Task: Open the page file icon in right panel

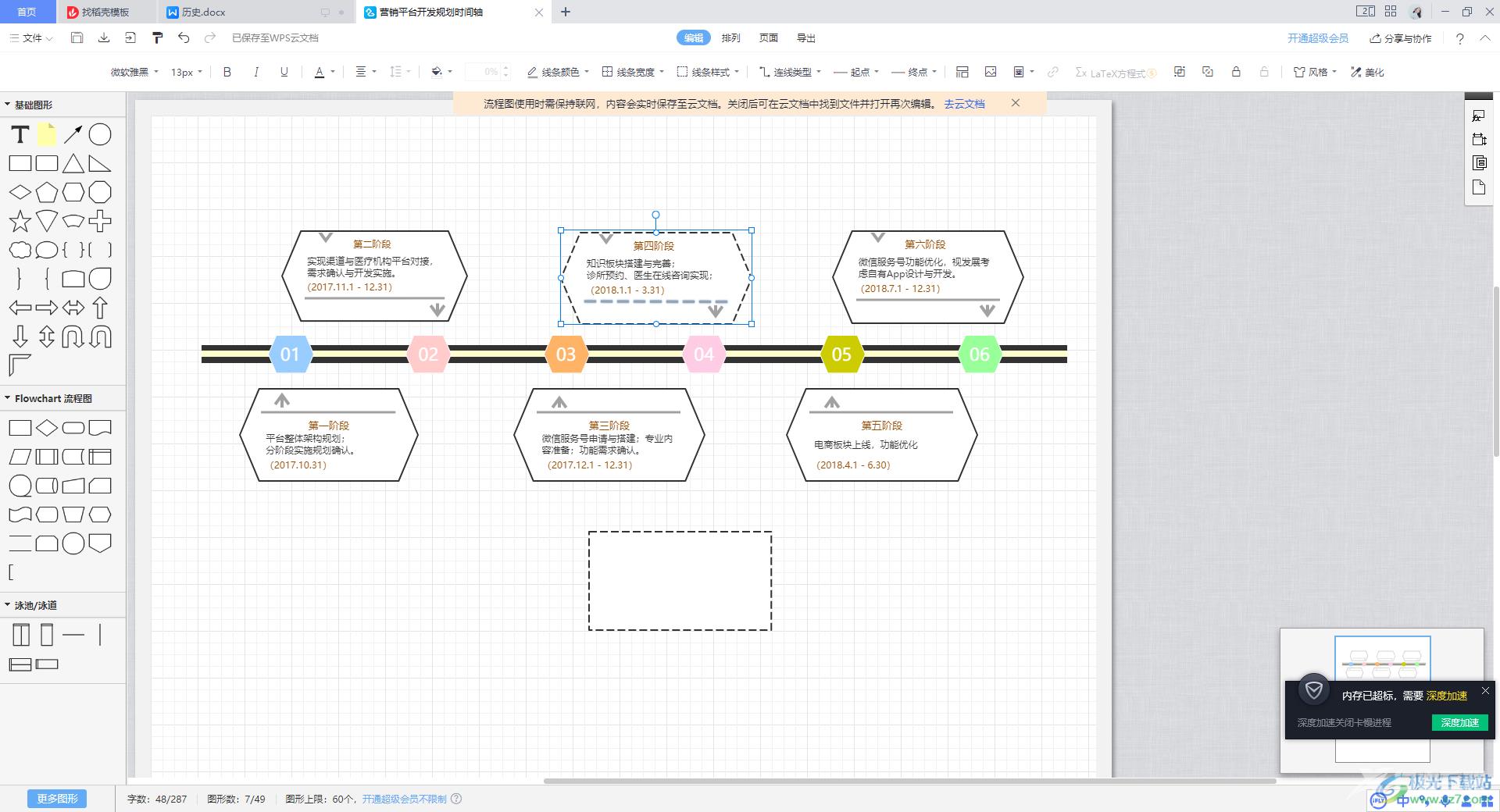Action: coord(1479,187)
